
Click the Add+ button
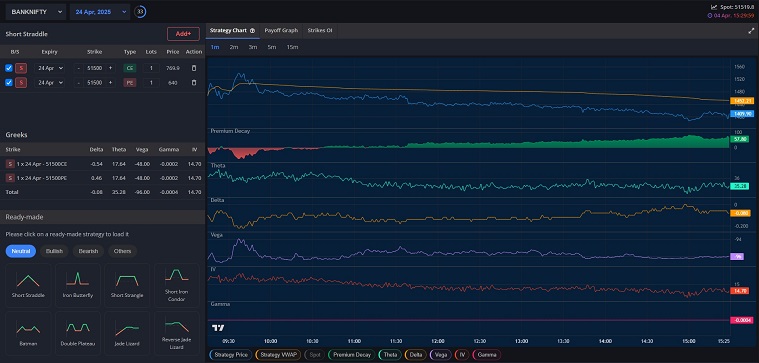(183, 34)
